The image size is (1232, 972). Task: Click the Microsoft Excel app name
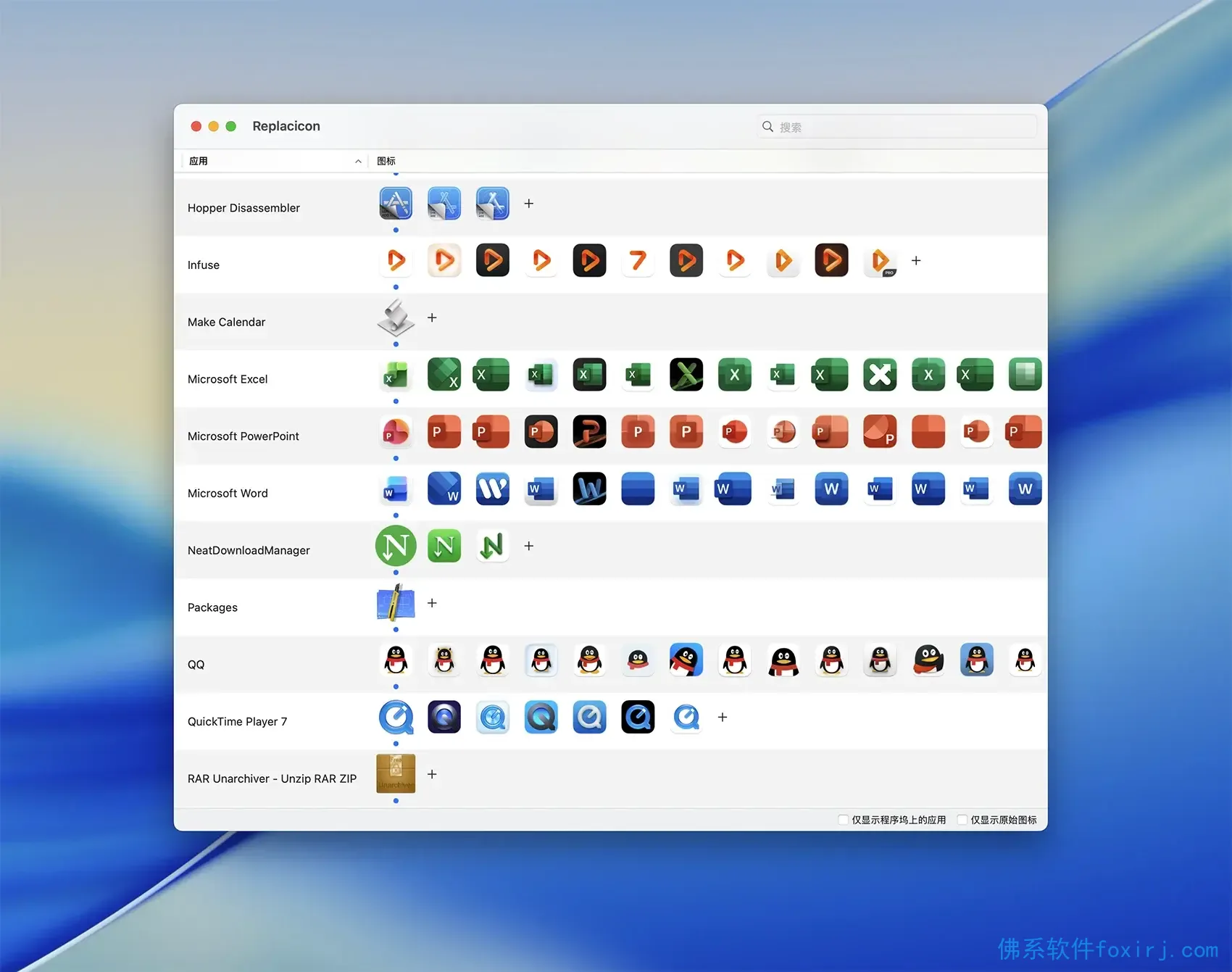click(228, 379)
